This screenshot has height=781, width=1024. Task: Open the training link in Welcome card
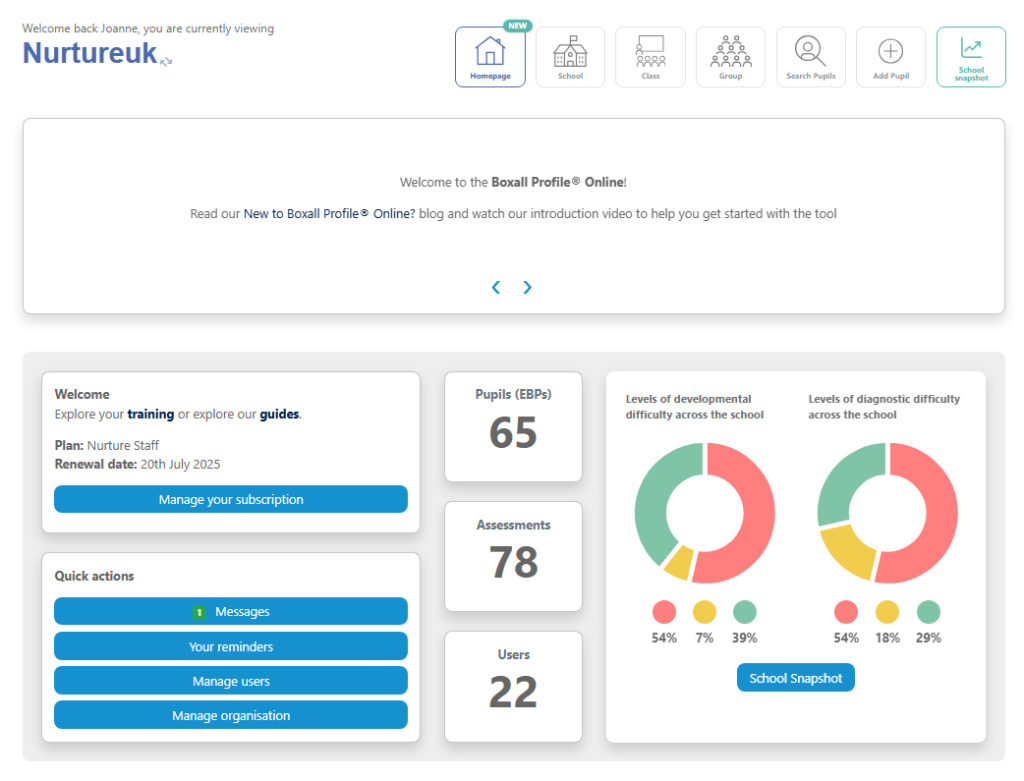pyautogui.click(x=150, y=414)
